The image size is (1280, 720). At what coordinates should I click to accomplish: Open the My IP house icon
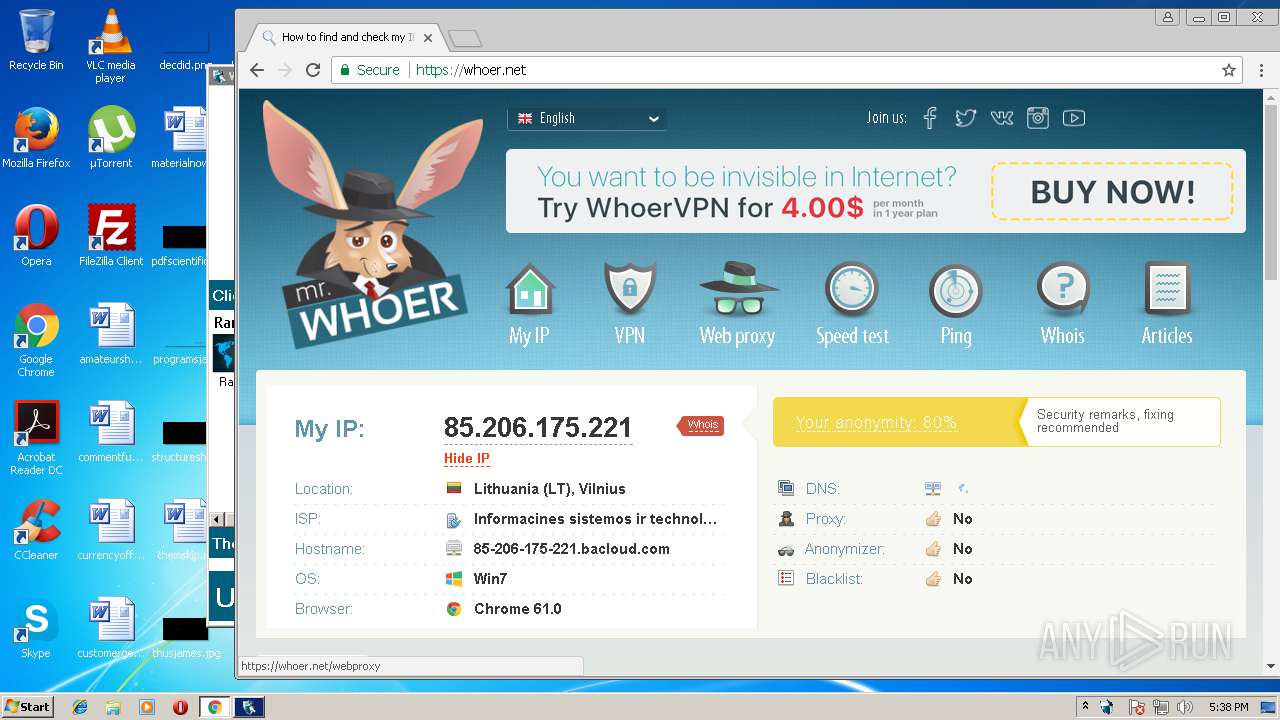(x=529, y=290)
